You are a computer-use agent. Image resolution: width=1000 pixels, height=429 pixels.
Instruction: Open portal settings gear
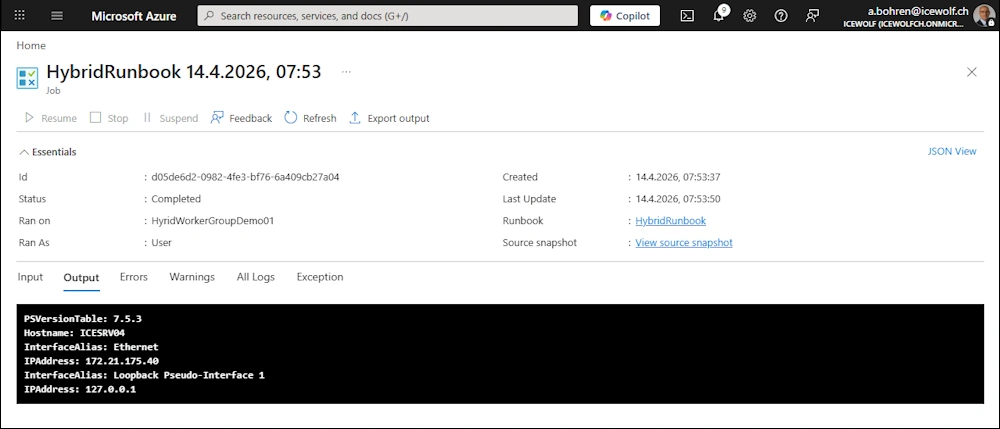[750, 16]
